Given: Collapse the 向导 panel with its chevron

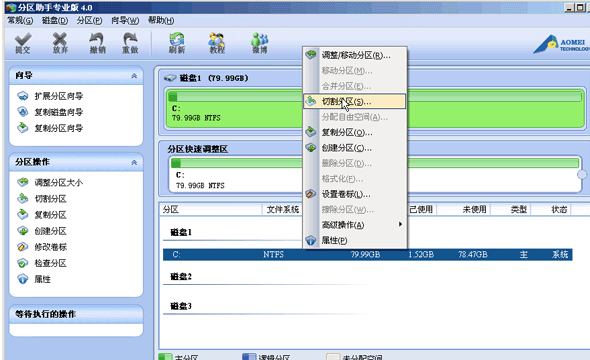Looking at the screenshot, I should 134,76.
